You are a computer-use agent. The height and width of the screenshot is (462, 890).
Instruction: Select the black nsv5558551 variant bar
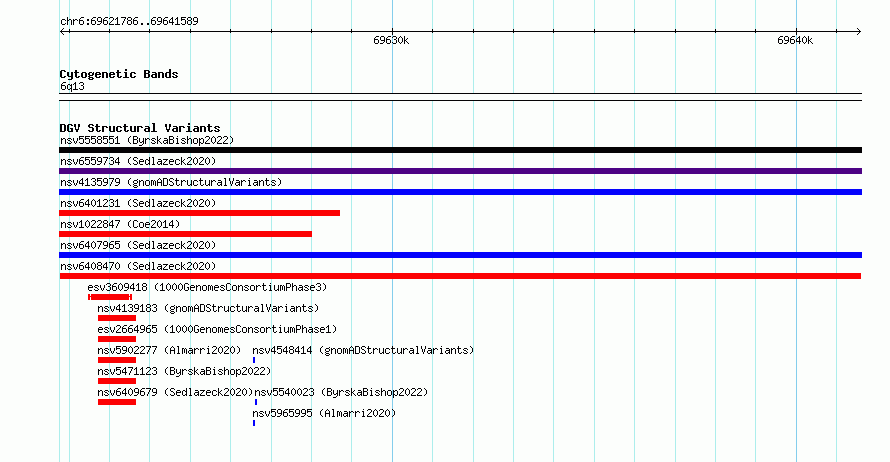[x=460, y=150]
